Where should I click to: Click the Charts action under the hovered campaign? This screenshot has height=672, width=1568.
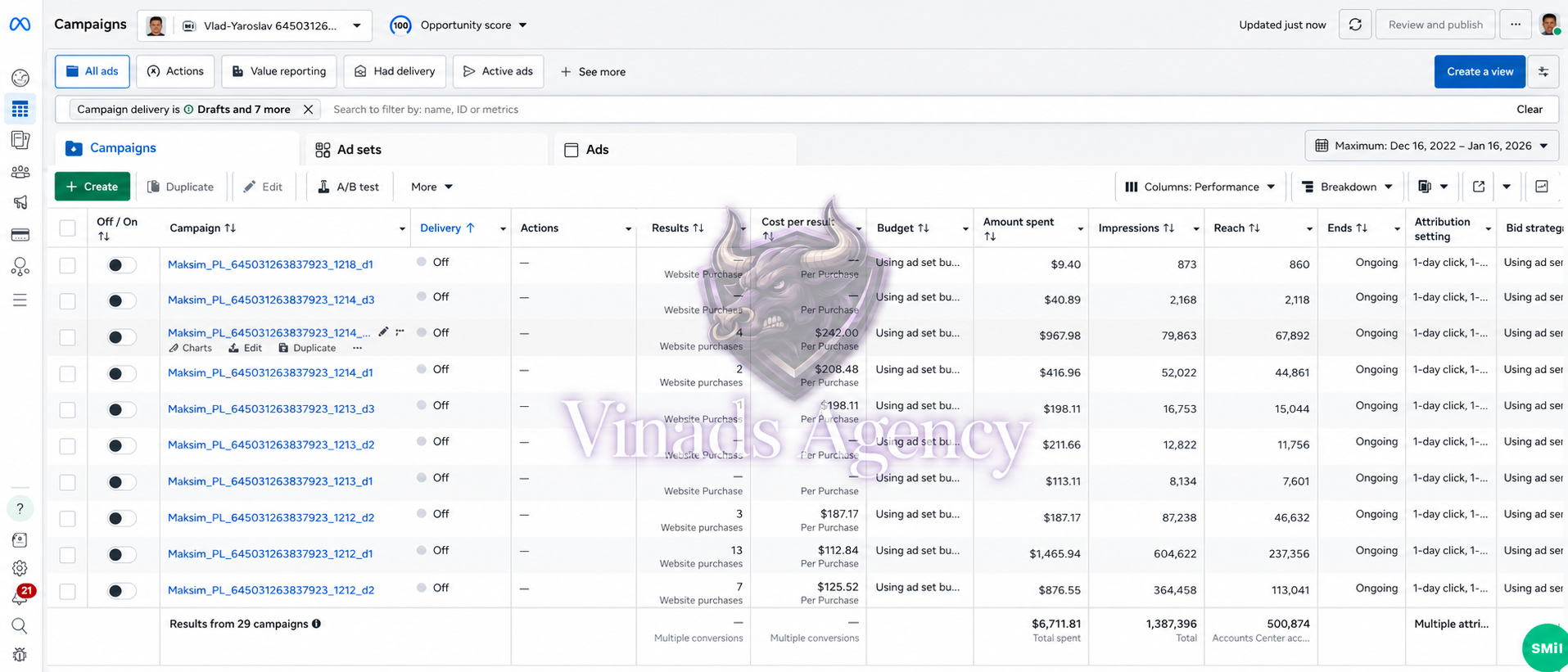[190, 348]
